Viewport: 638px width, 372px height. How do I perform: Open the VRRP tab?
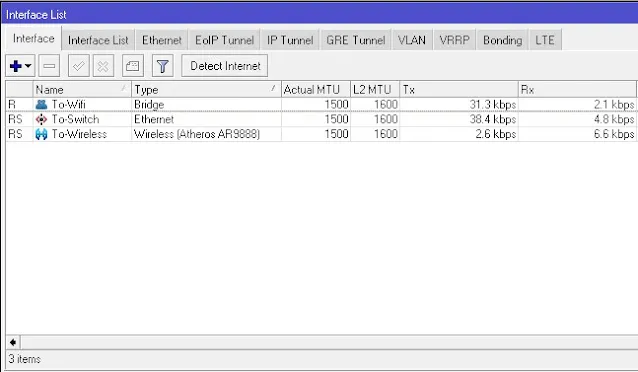pos(454,40)
